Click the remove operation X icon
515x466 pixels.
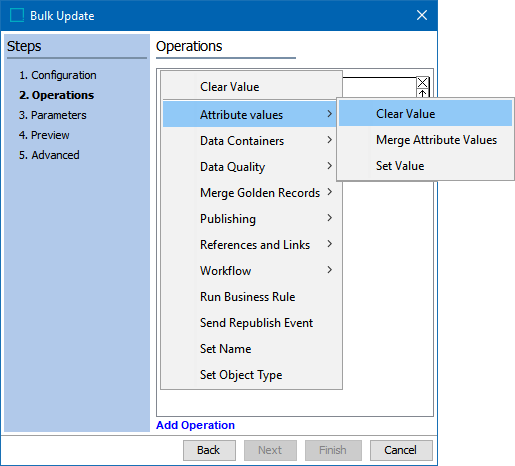tap(422, 82)
